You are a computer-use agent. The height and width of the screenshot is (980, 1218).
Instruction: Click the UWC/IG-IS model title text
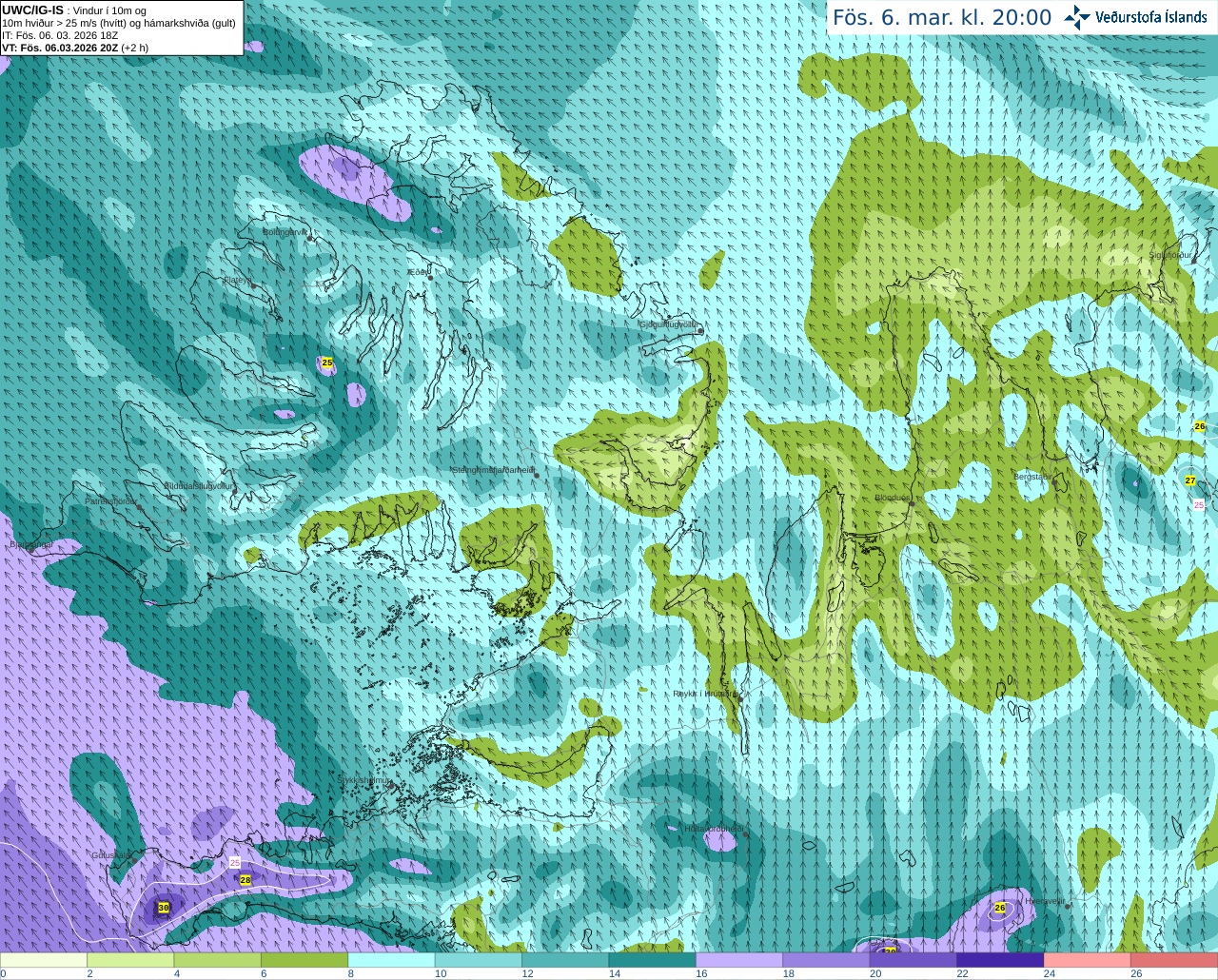click(32, 10)
